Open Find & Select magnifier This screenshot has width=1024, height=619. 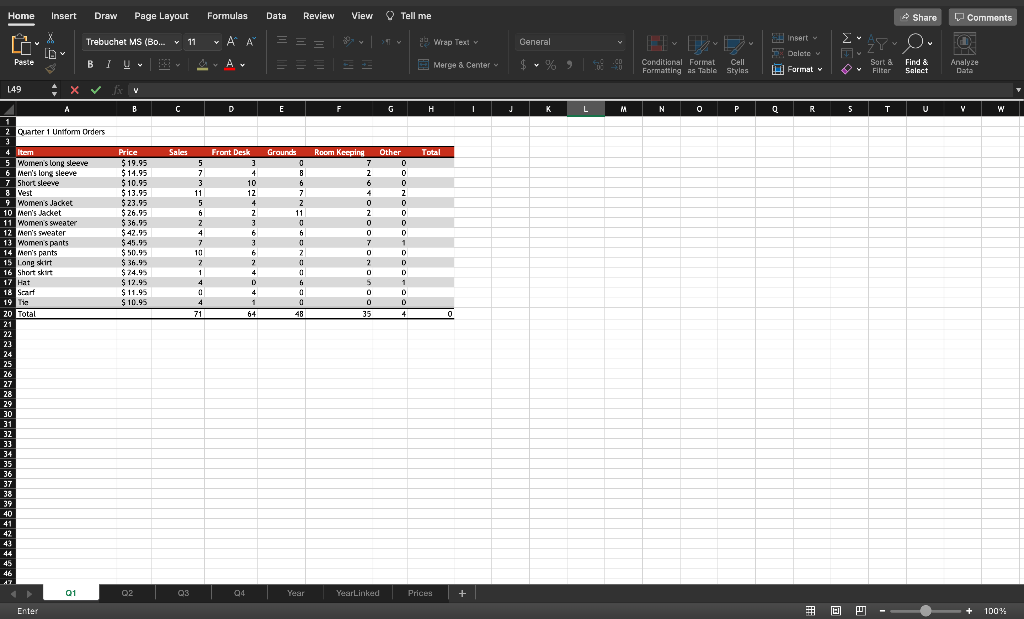(x=916, y=54)
